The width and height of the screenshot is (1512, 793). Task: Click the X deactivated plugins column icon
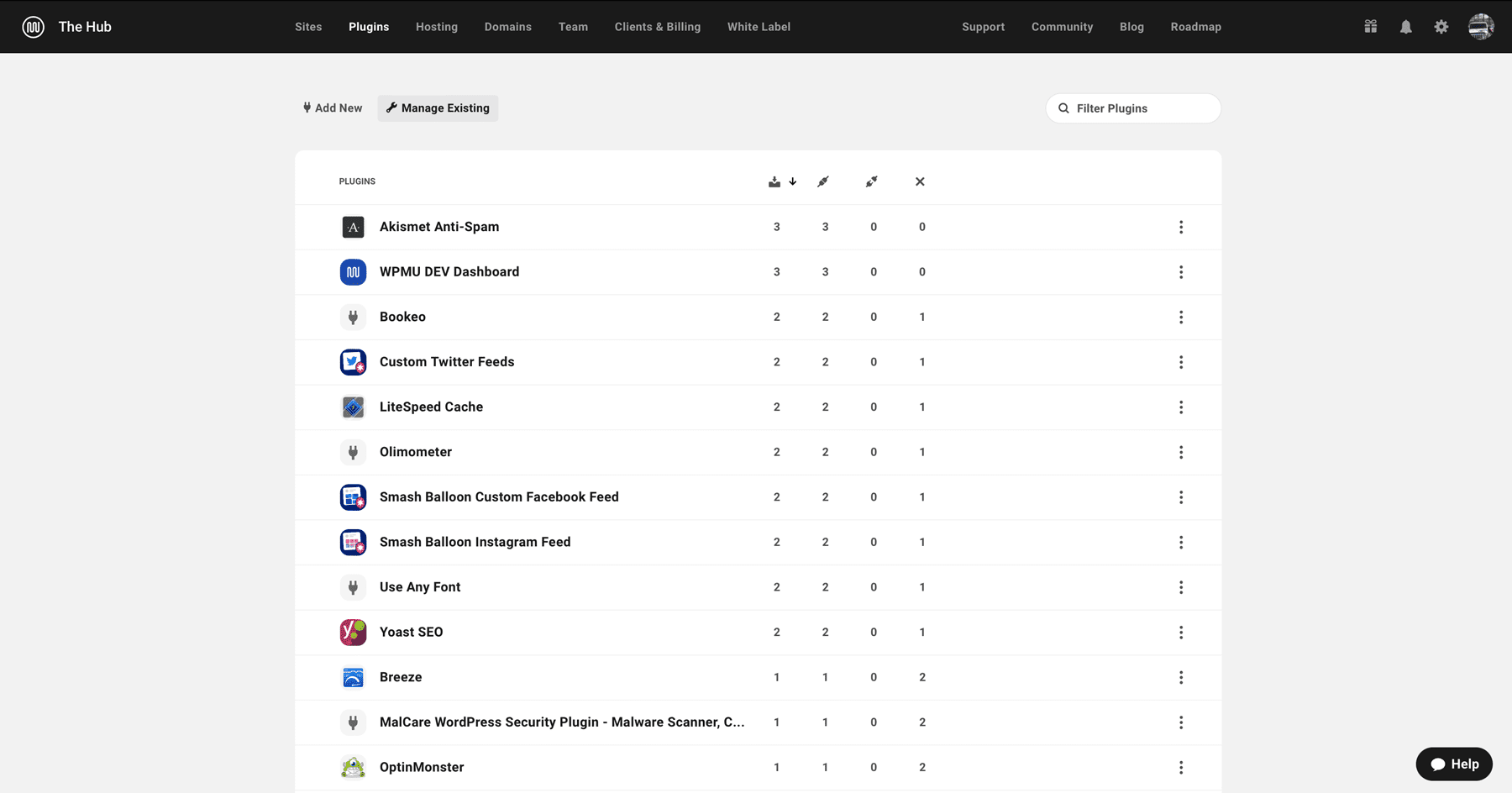[x=920, y=181]
